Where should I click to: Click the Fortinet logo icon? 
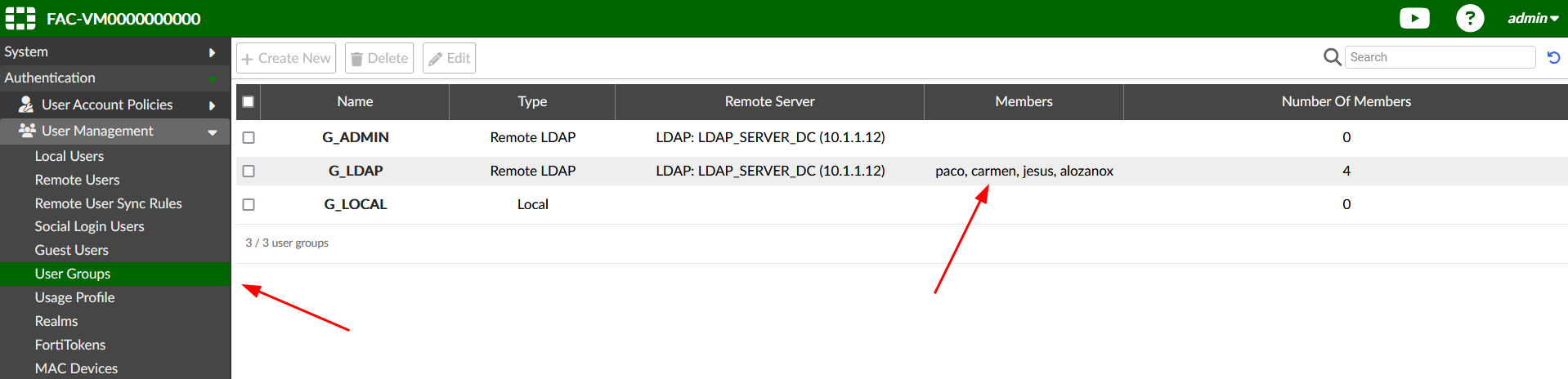[x=20, y=18]
